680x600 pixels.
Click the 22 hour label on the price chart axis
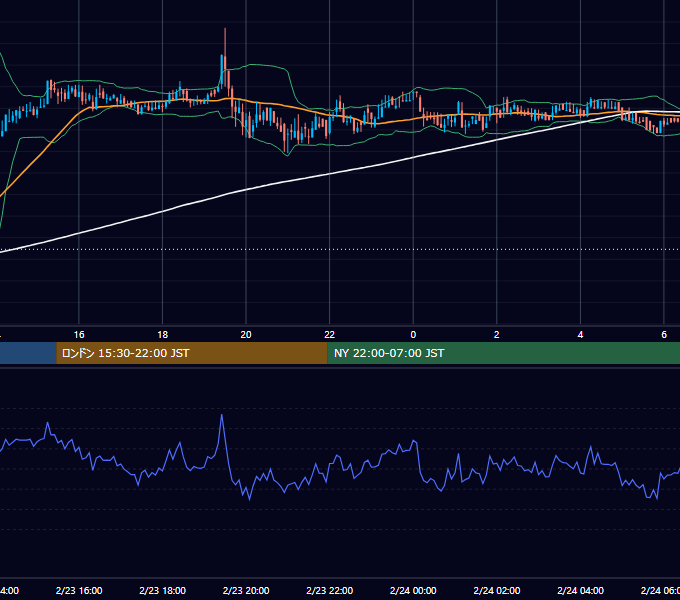(330, 335)
